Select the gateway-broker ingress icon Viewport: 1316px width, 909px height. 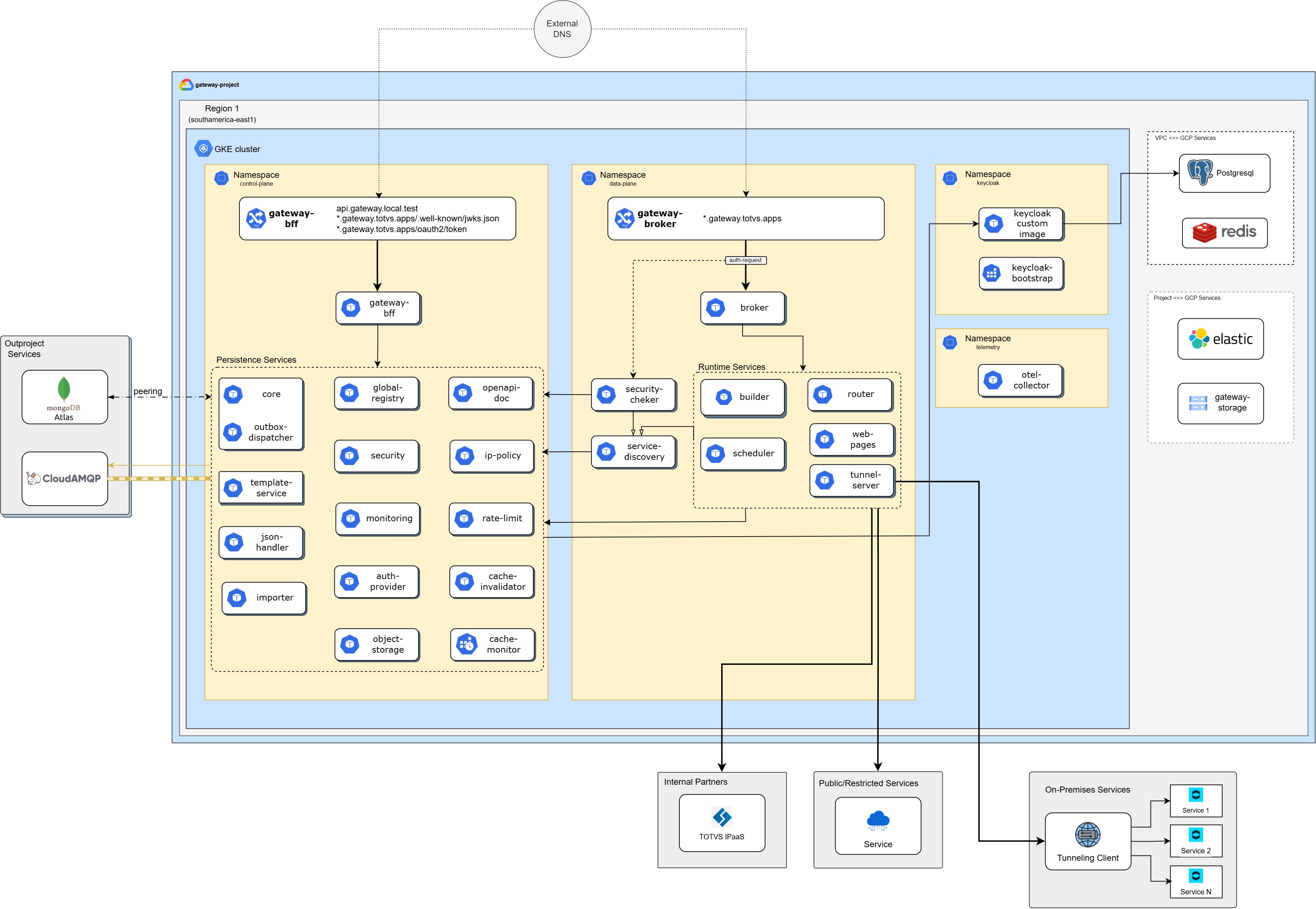[624, 218]
